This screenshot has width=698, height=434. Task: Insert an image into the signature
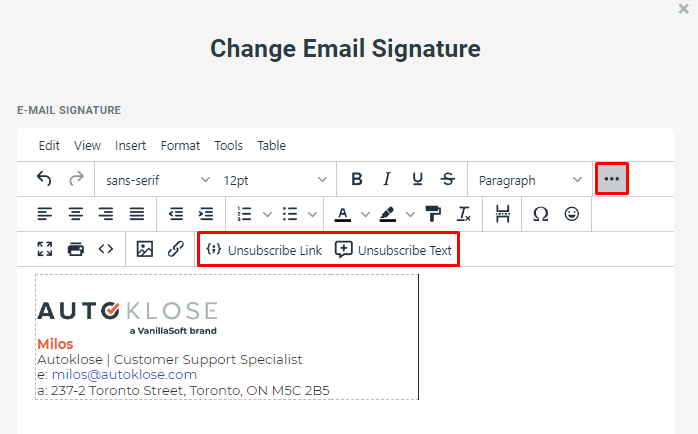[145, 250]
